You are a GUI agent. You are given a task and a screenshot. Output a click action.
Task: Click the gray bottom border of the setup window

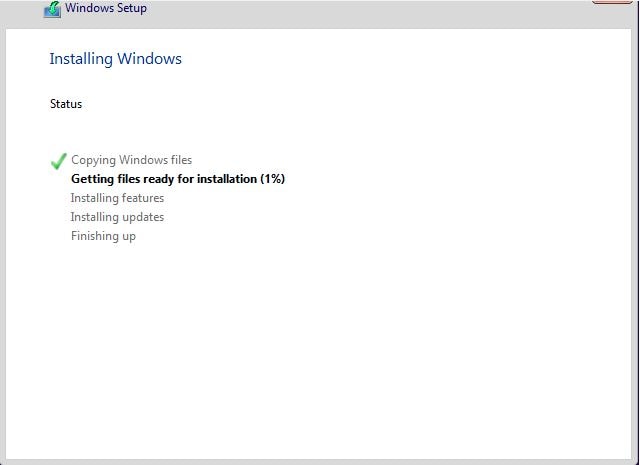(x=320, y=461)
